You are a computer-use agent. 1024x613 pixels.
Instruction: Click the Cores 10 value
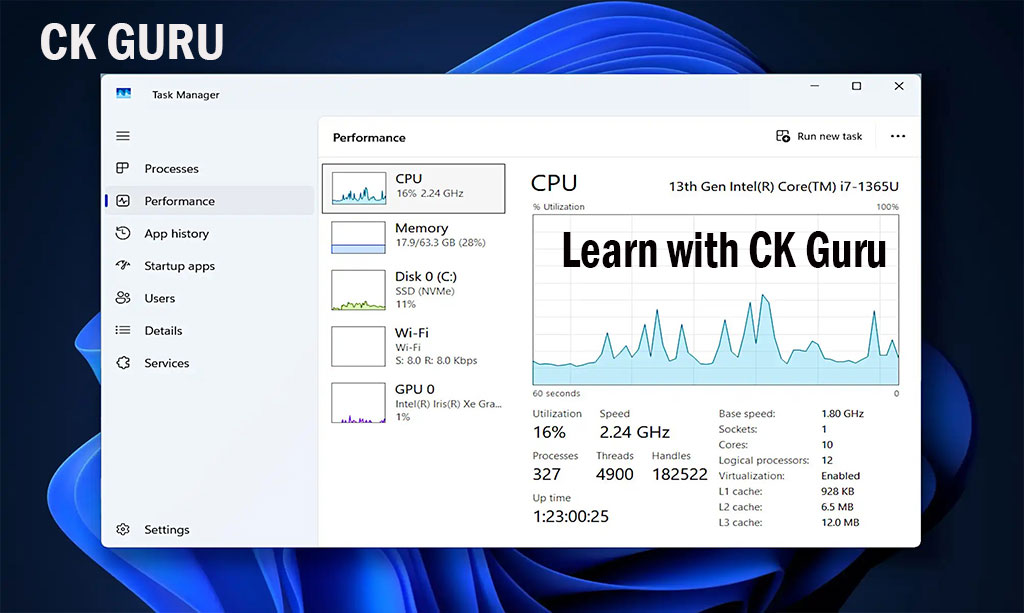827,445
